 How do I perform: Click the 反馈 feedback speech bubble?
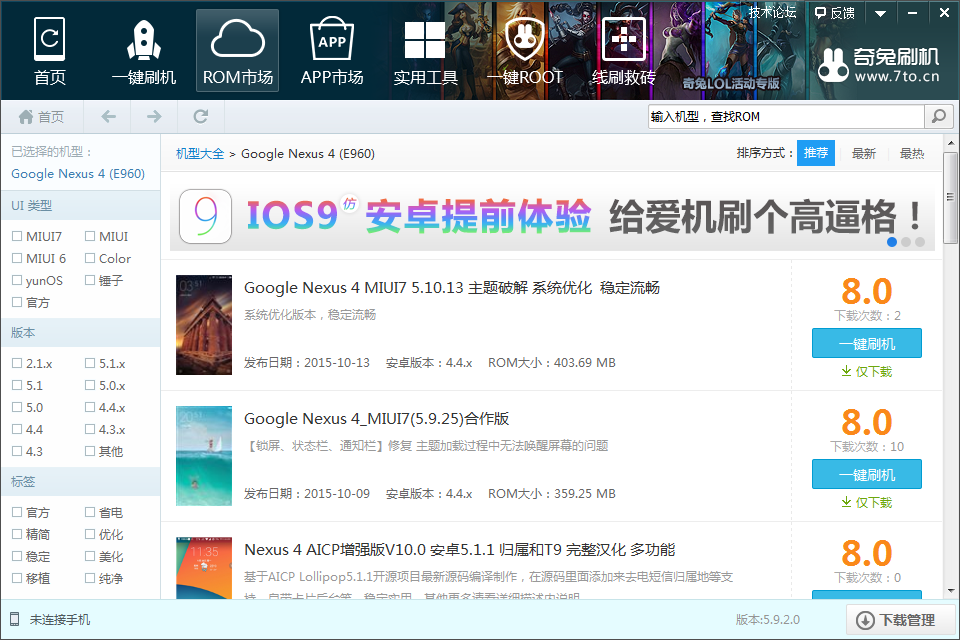[x=834, y=13]
